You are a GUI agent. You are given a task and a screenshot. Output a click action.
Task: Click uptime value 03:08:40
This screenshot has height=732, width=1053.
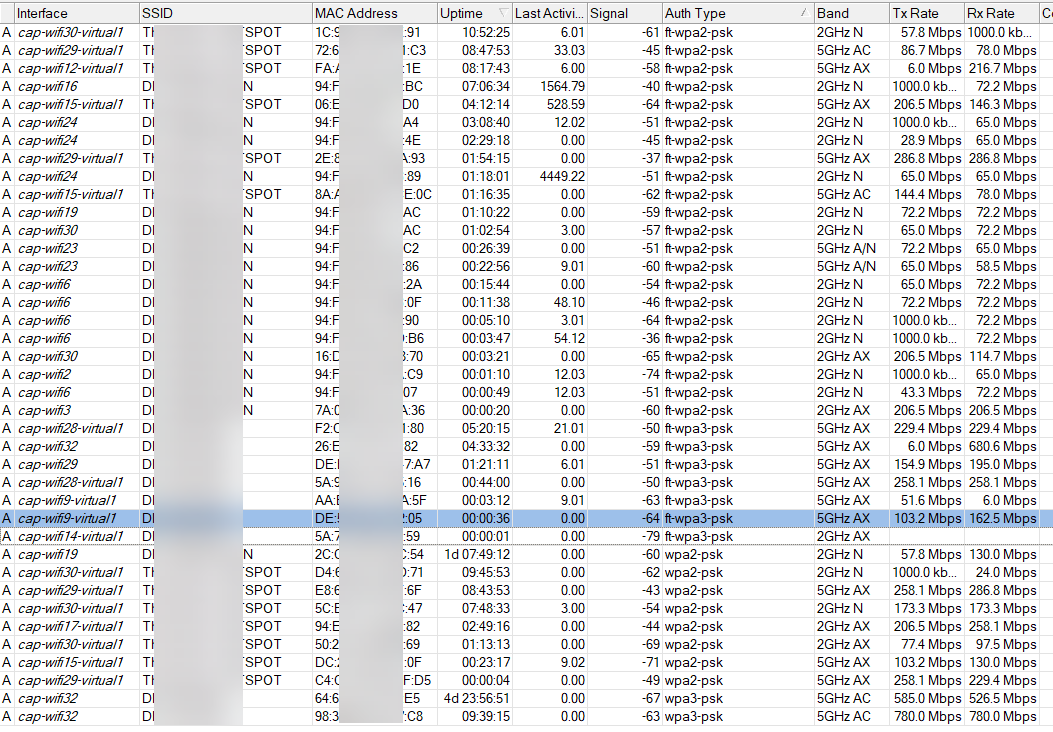(x=486, y=122)
